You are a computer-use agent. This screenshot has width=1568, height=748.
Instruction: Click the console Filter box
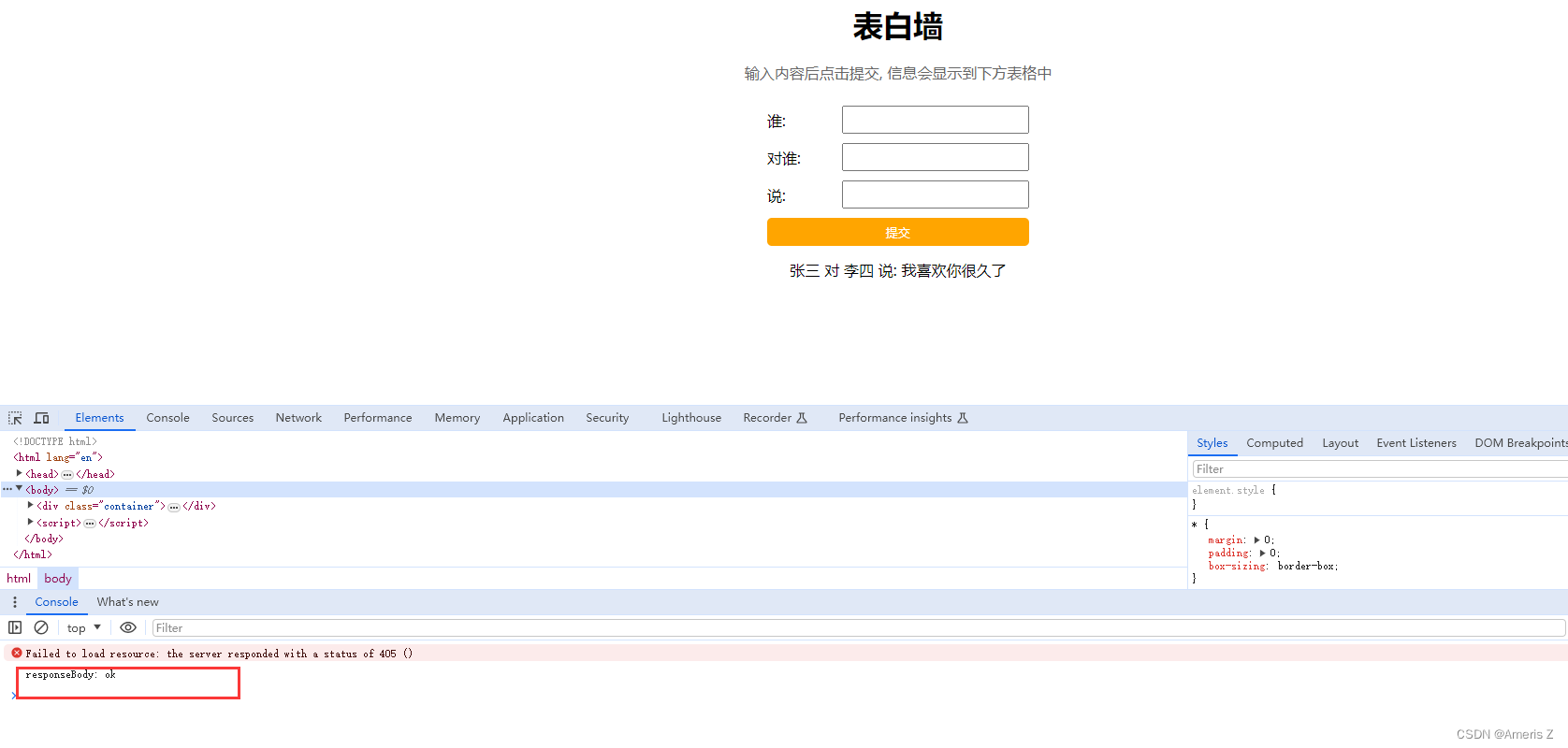858,628
